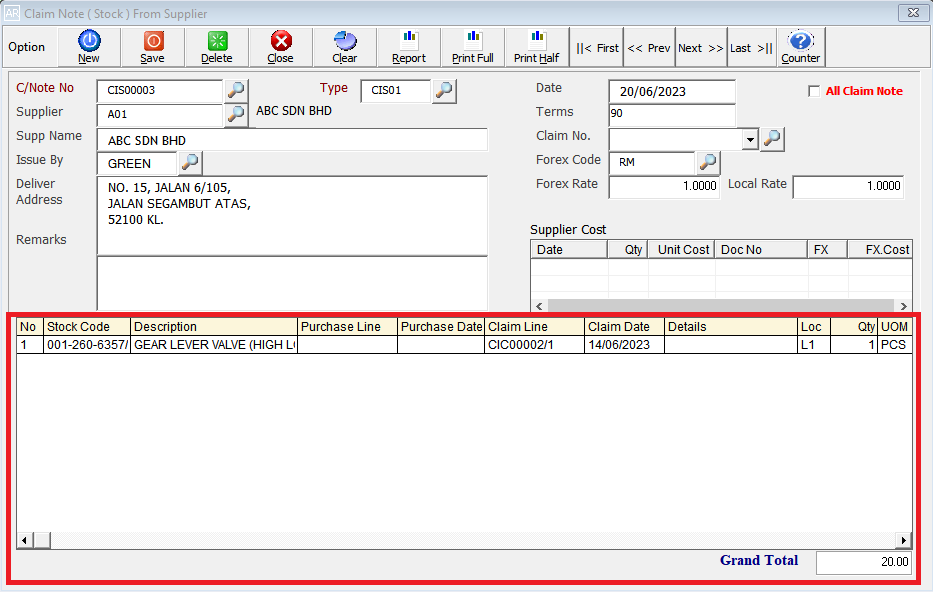Go to Last record
The image size is (933, 592).
click(x=752, y=47)
